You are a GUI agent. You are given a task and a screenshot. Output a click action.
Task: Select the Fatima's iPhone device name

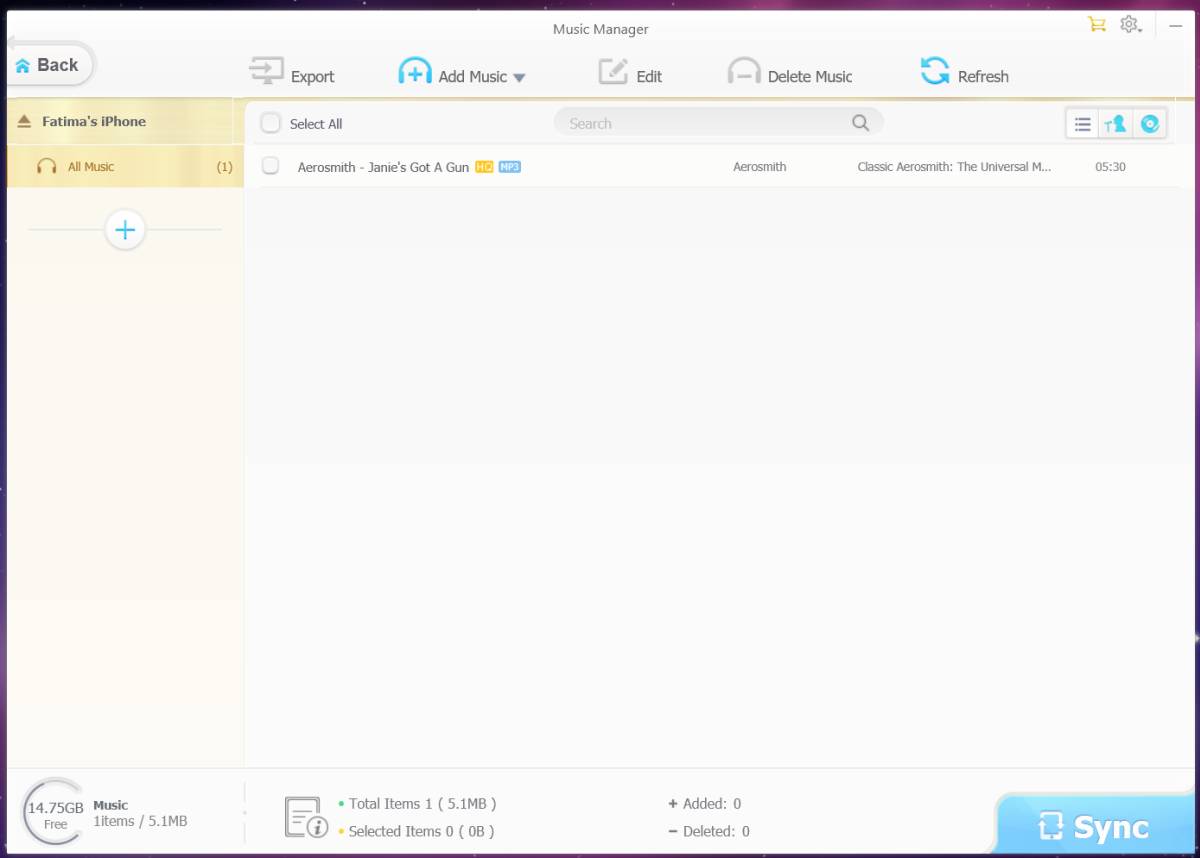click(94, 121)
